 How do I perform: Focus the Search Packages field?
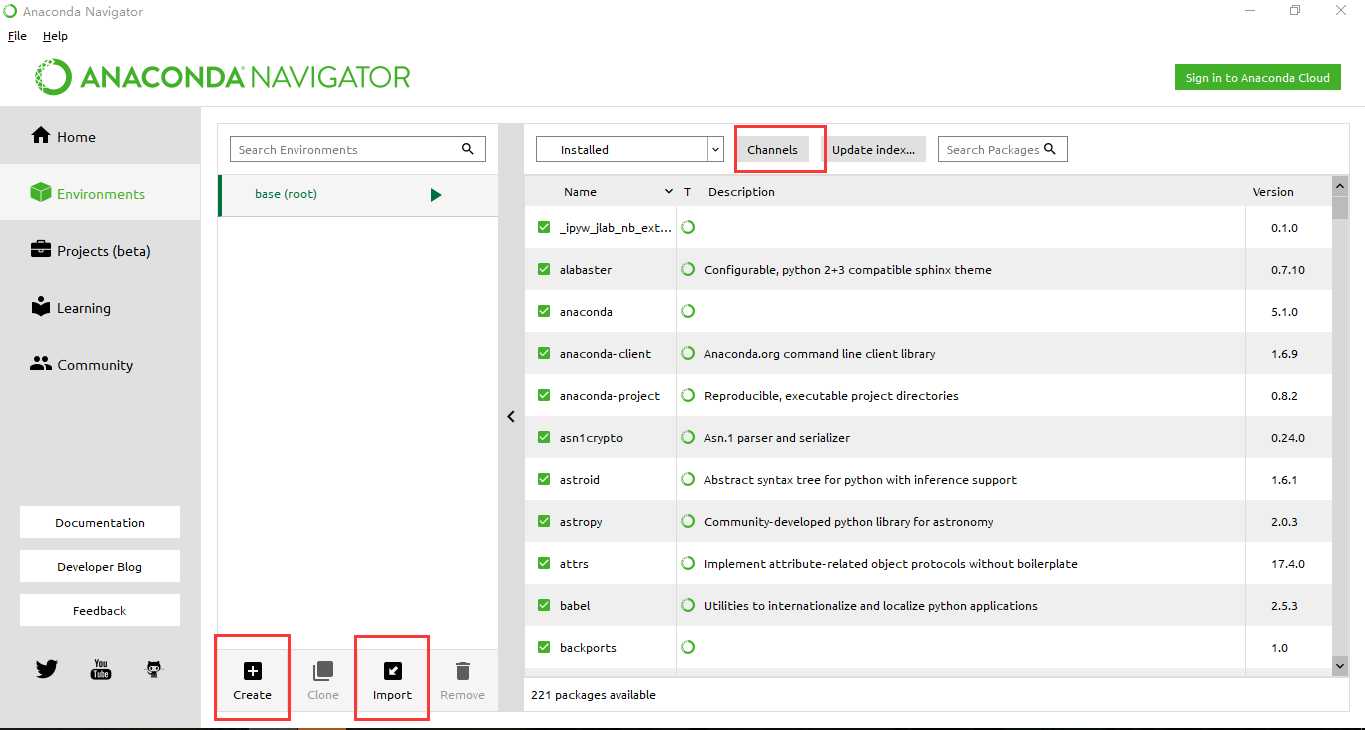click(1003, 149)
